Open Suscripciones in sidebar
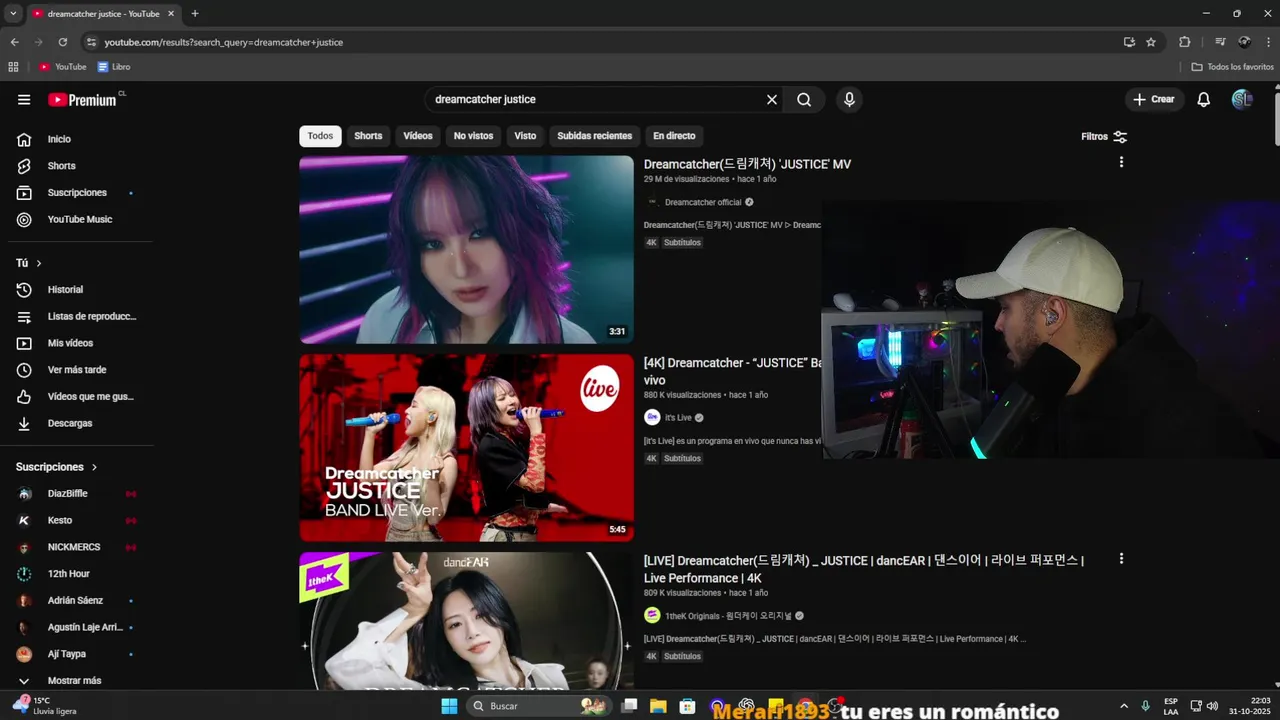This screenshot has height=720, width=1280. pos(78,192)
